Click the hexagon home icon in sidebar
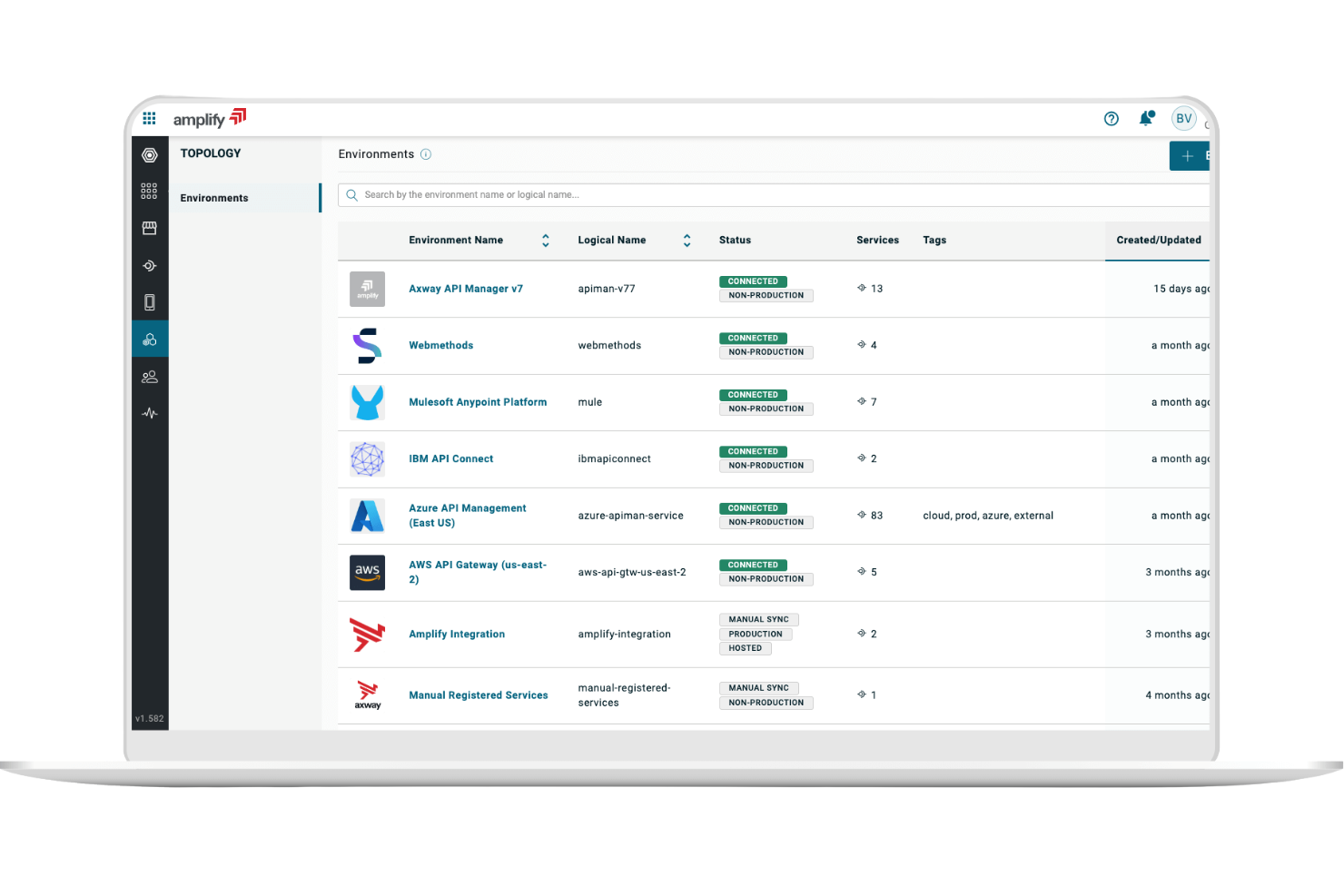The width and height of the screenshot is (1344, 896). click(150, 155)
